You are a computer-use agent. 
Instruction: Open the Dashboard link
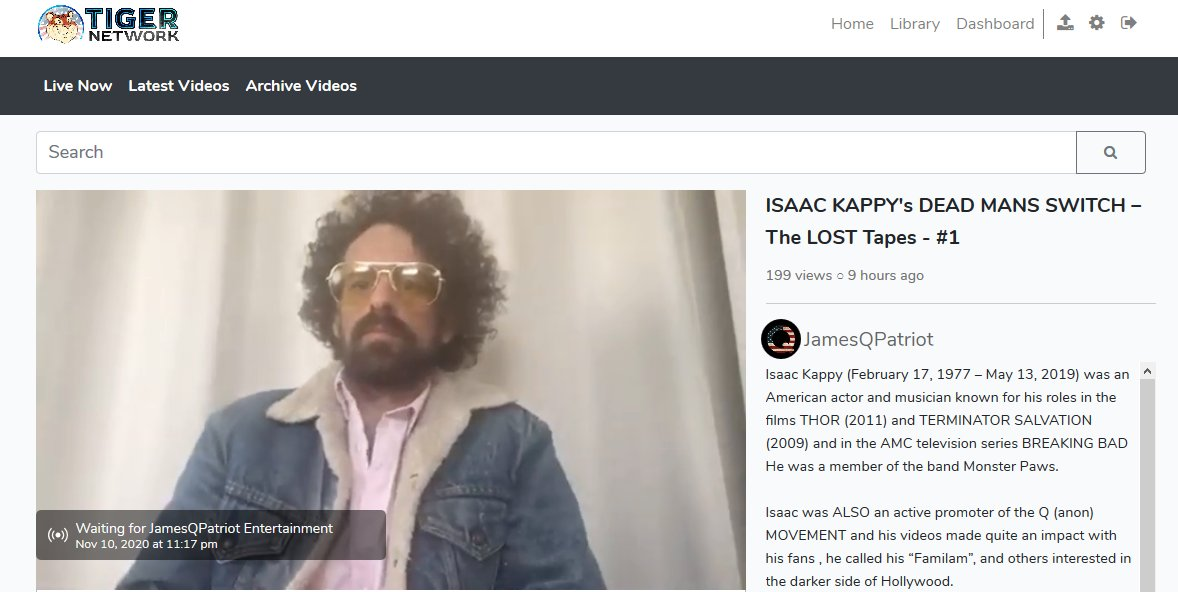click(995, 24)
